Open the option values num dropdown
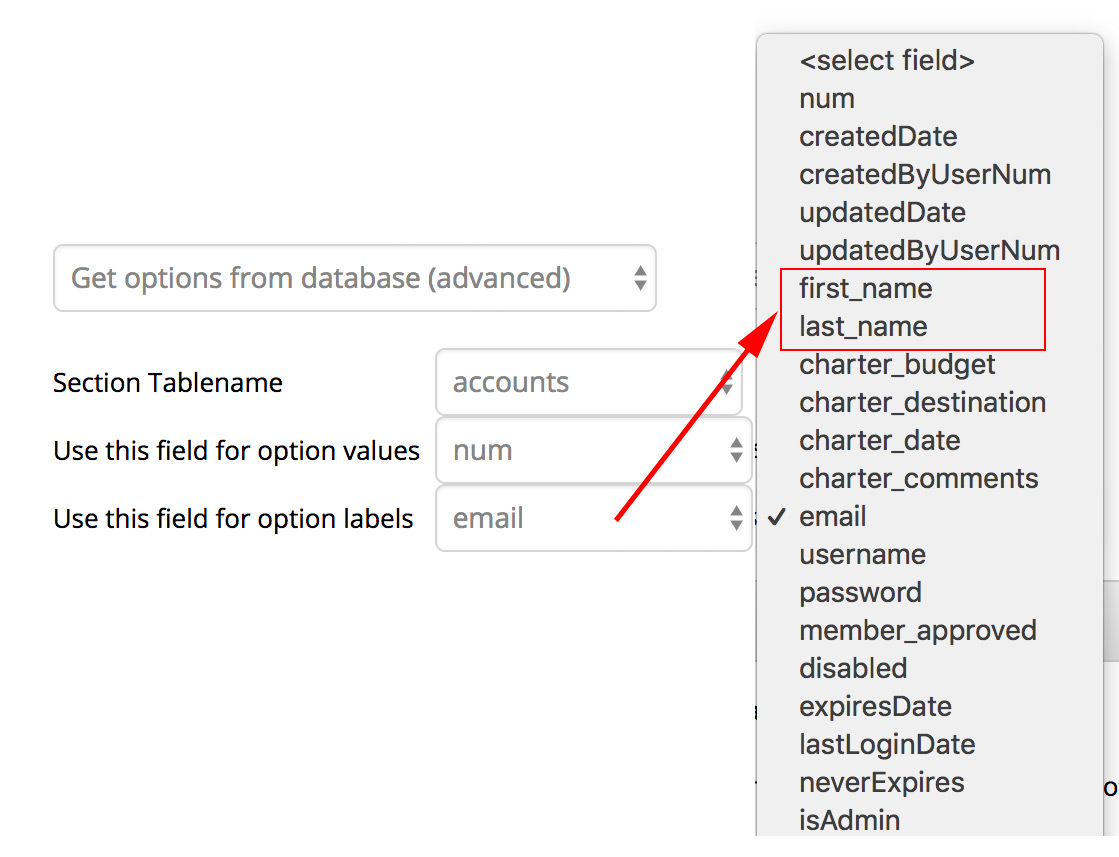This screenshot has height=857, width=1119. [593, 450]
